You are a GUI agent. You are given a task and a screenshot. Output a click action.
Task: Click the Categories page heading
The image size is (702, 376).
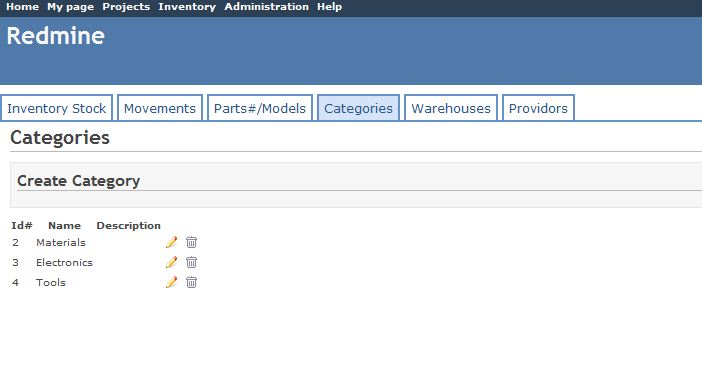click(60, 137)
